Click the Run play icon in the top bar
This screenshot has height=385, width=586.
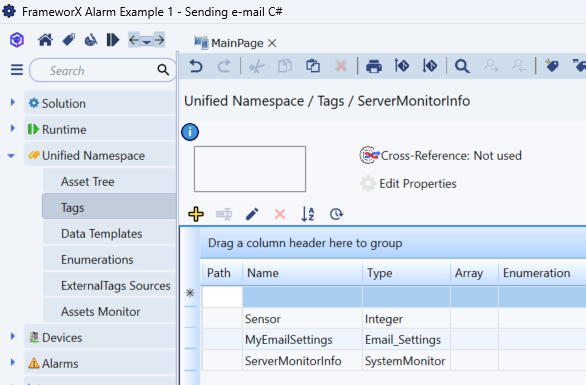click(112, 40)
